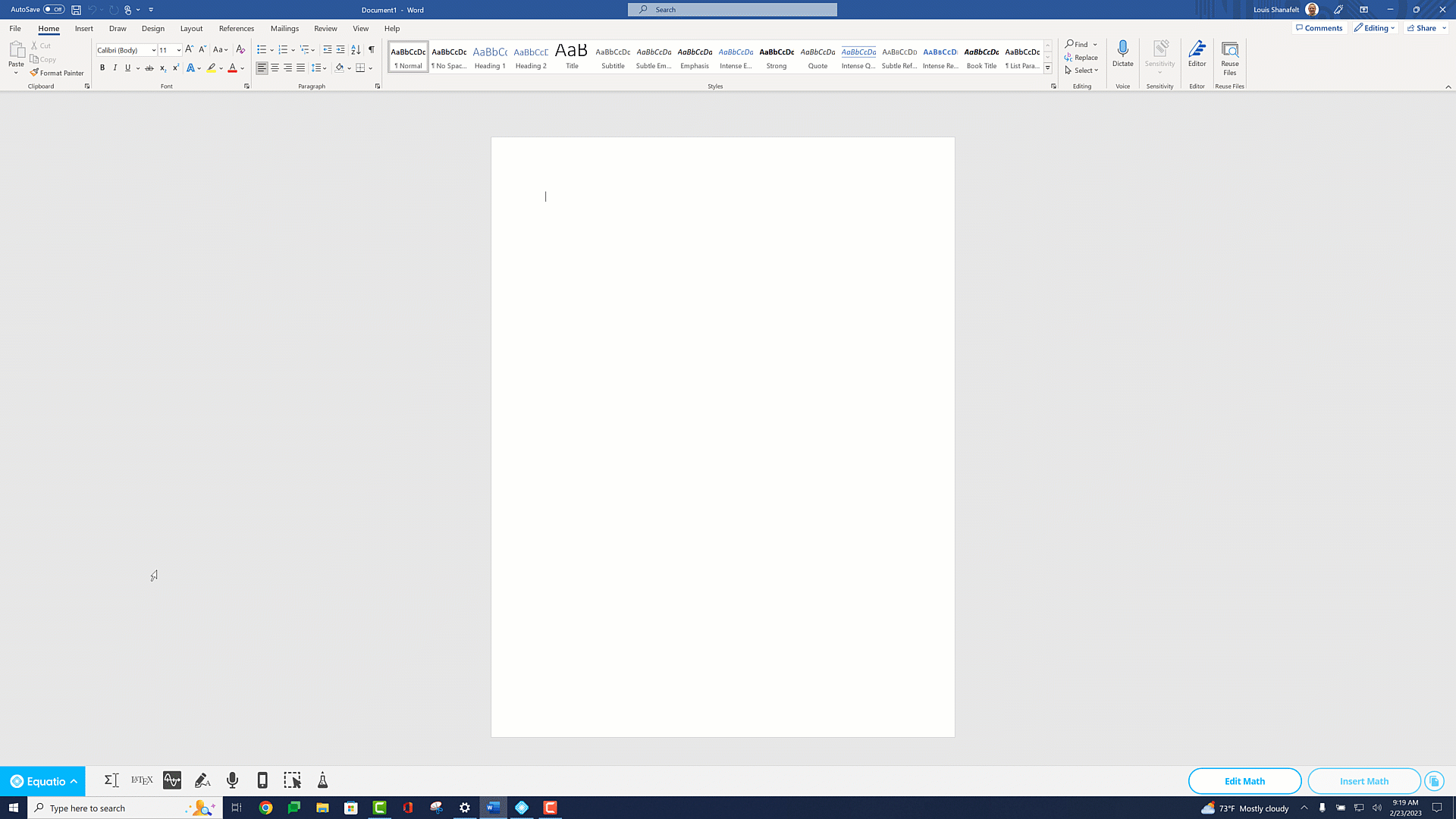This screenshot has width=1456, height=819.
Task: Expand the Styles gallery more arrow
Action: click(1048, 68)
